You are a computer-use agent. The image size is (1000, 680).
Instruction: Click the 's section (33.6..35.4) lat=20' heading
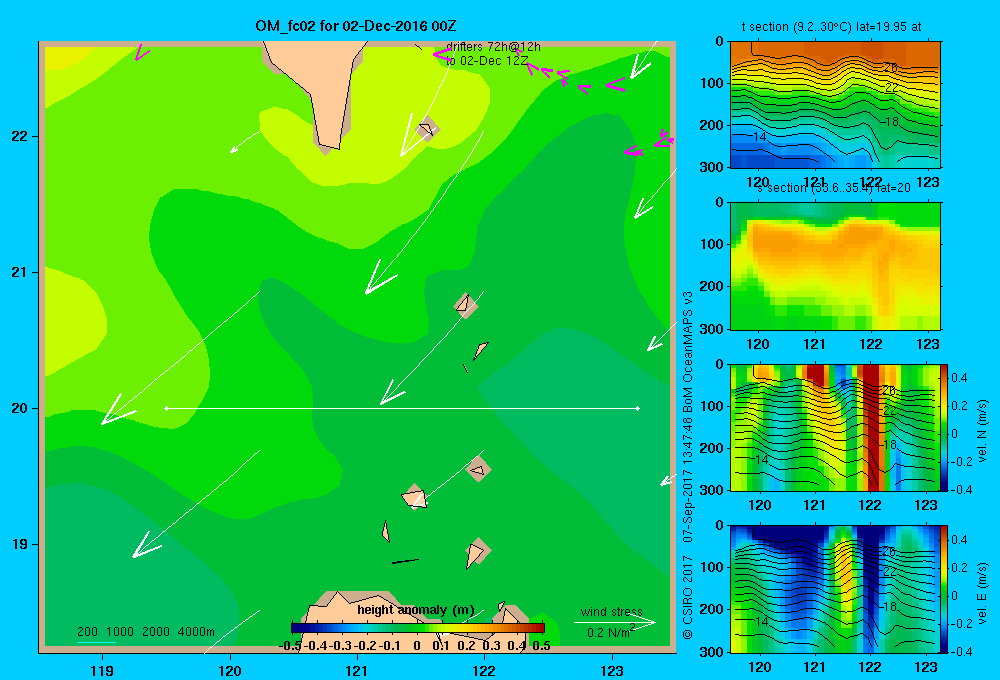tap(834, 188)
